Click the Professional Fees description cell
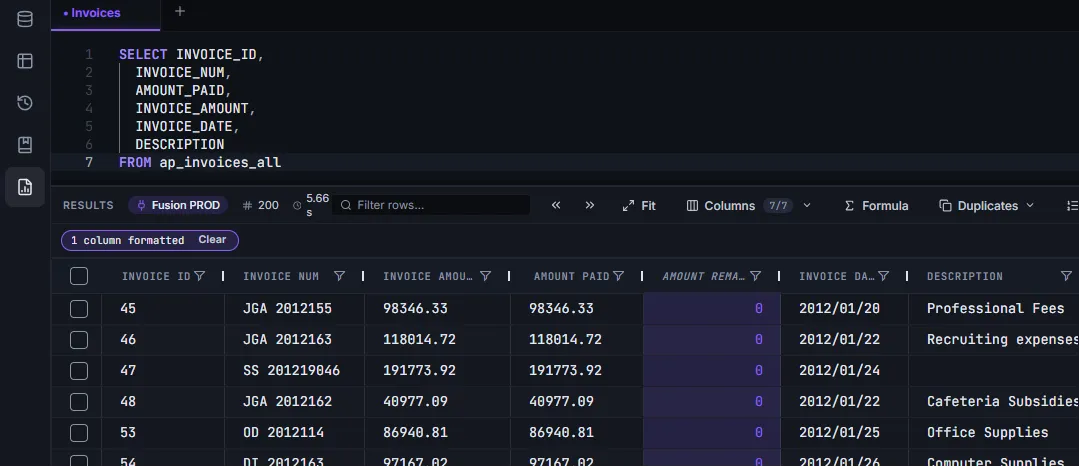 995,309
